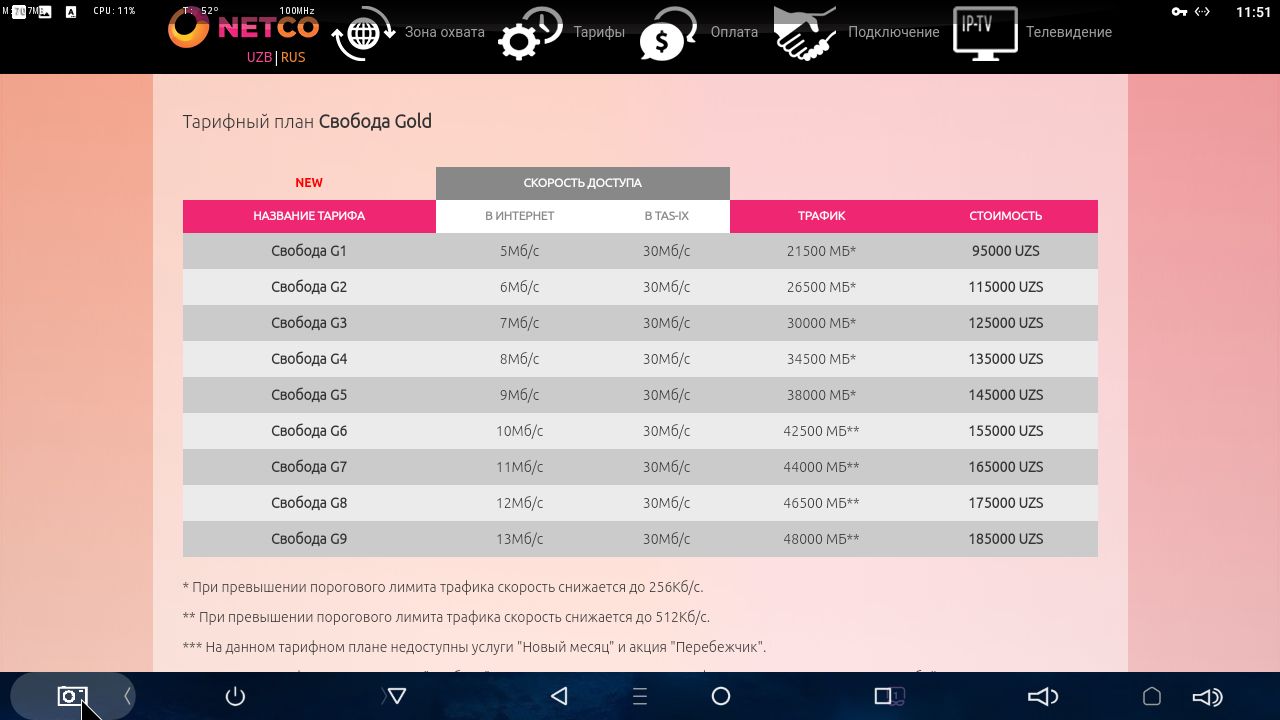Viewport: 1280px width, 720px height.
Task: Click the 95000 UZS price
Action: tap(1005, 251)
